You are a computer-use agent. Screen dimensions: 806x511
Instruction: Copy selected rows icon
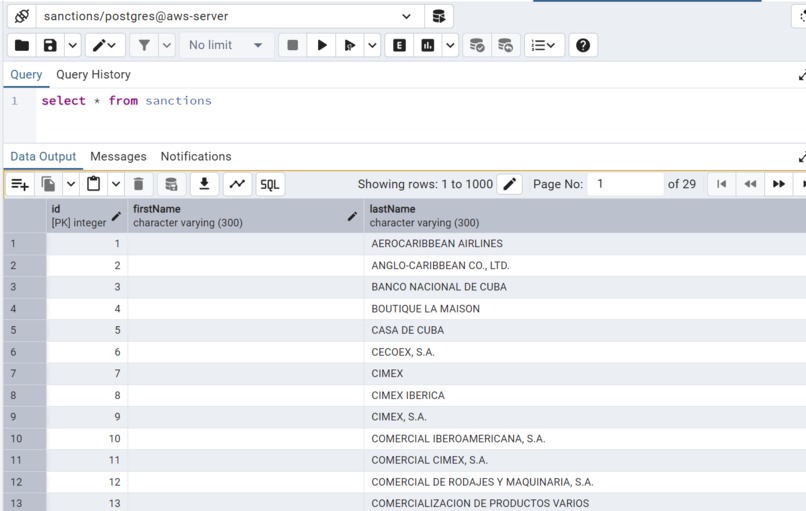[x=48, y=184]
